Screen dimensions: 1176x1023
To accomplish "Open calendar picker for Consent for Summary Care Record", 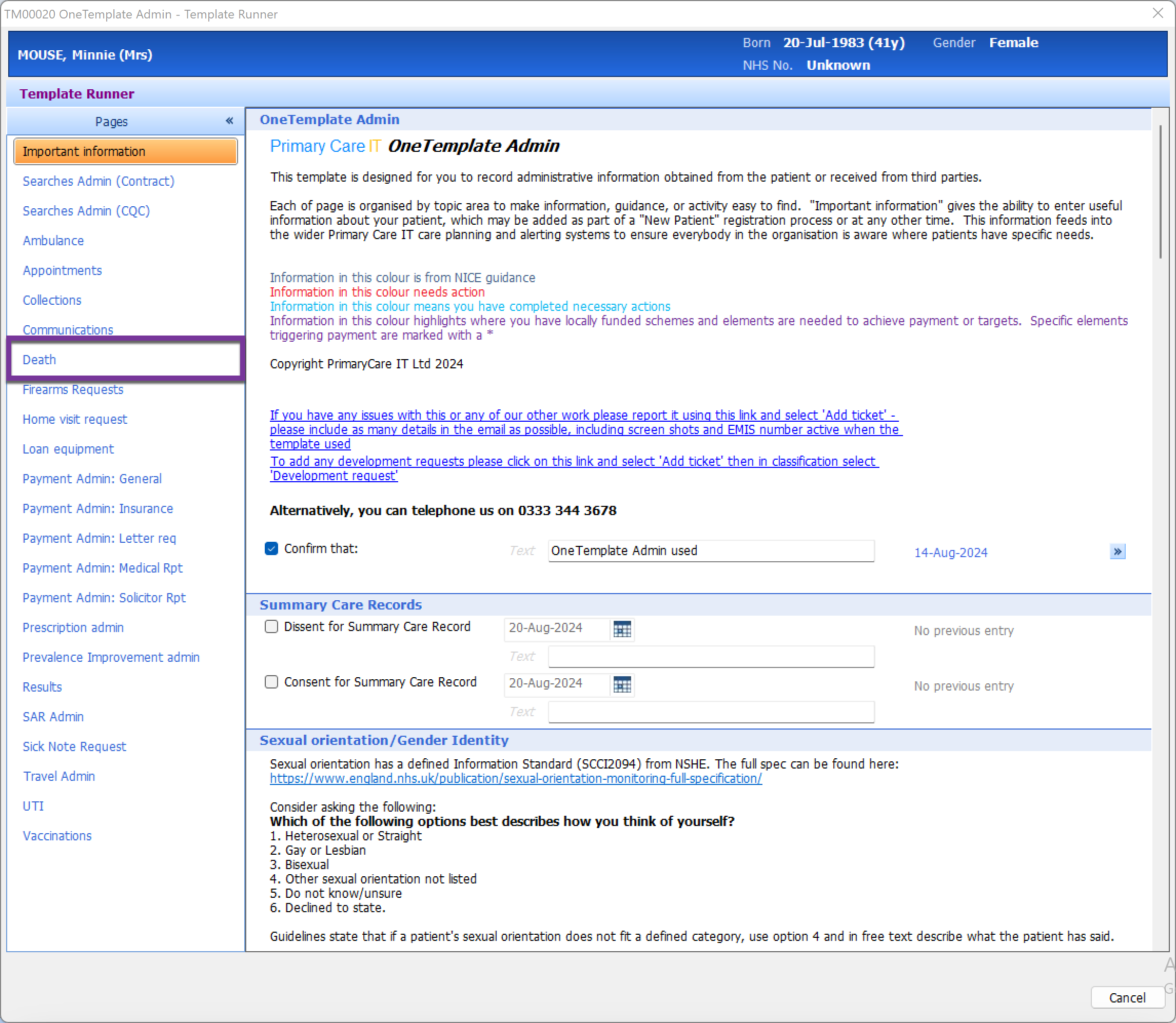I will pos(622,684).
